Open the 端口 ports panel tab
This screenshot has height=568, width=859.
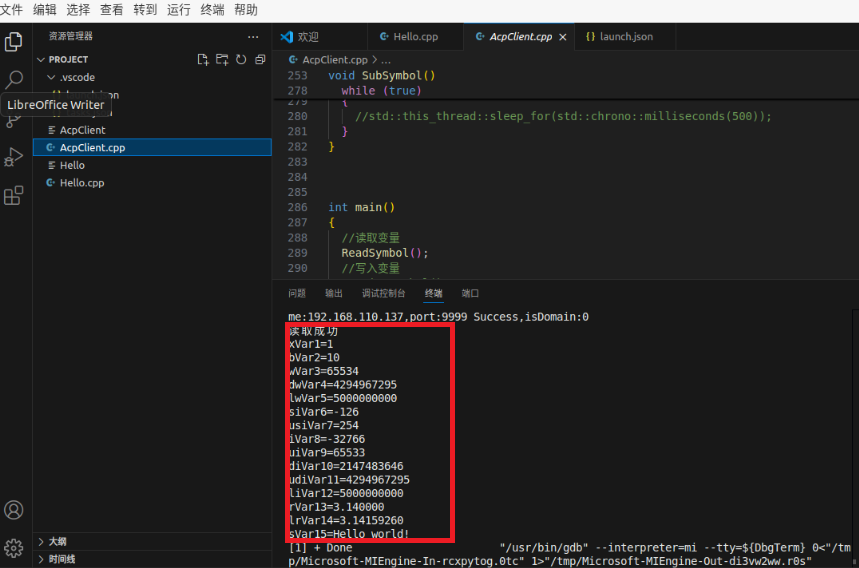pyautogui.click(x=470, y=294)
